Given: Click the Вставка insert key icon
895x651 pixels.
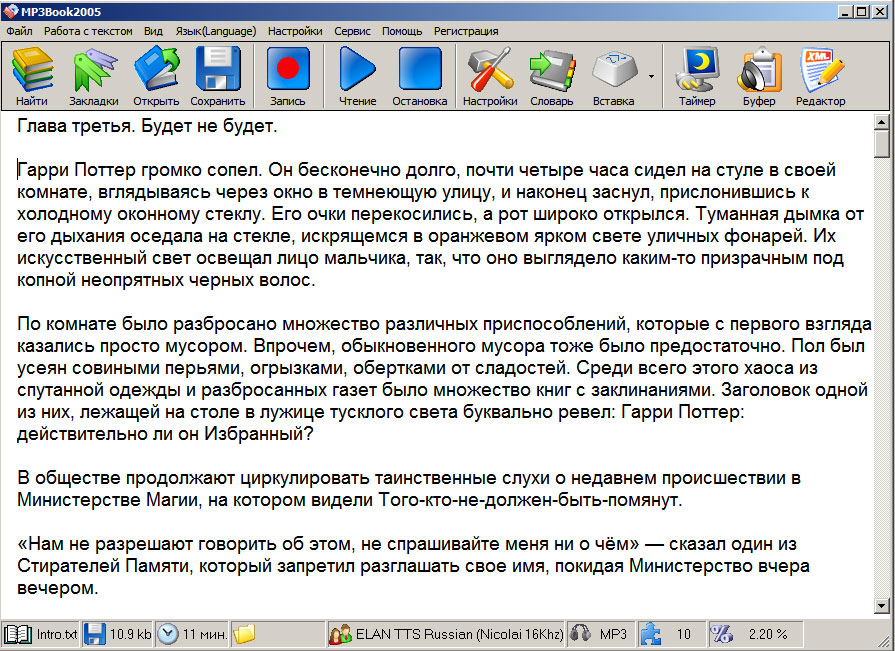Looking at the screenshot, I should pos(614,76).
